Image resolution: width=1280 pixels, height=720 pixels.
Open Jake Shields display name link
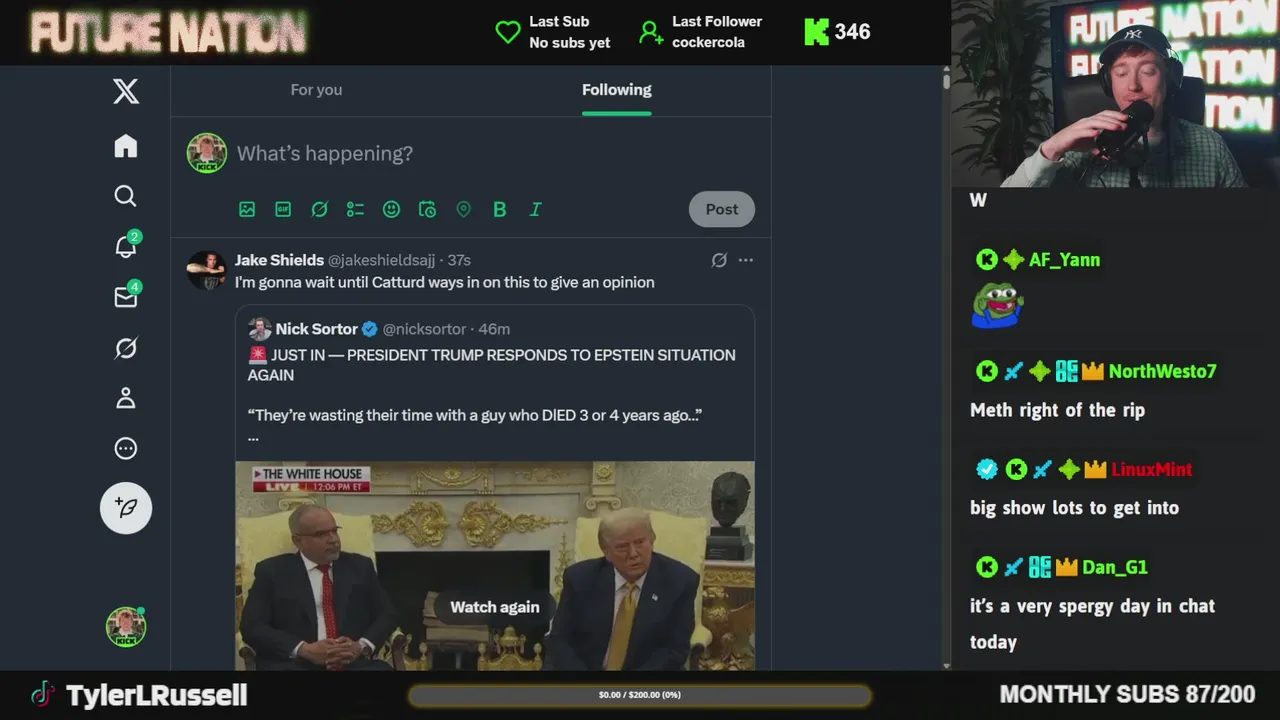pyautogui.click(x=279, y=260)
